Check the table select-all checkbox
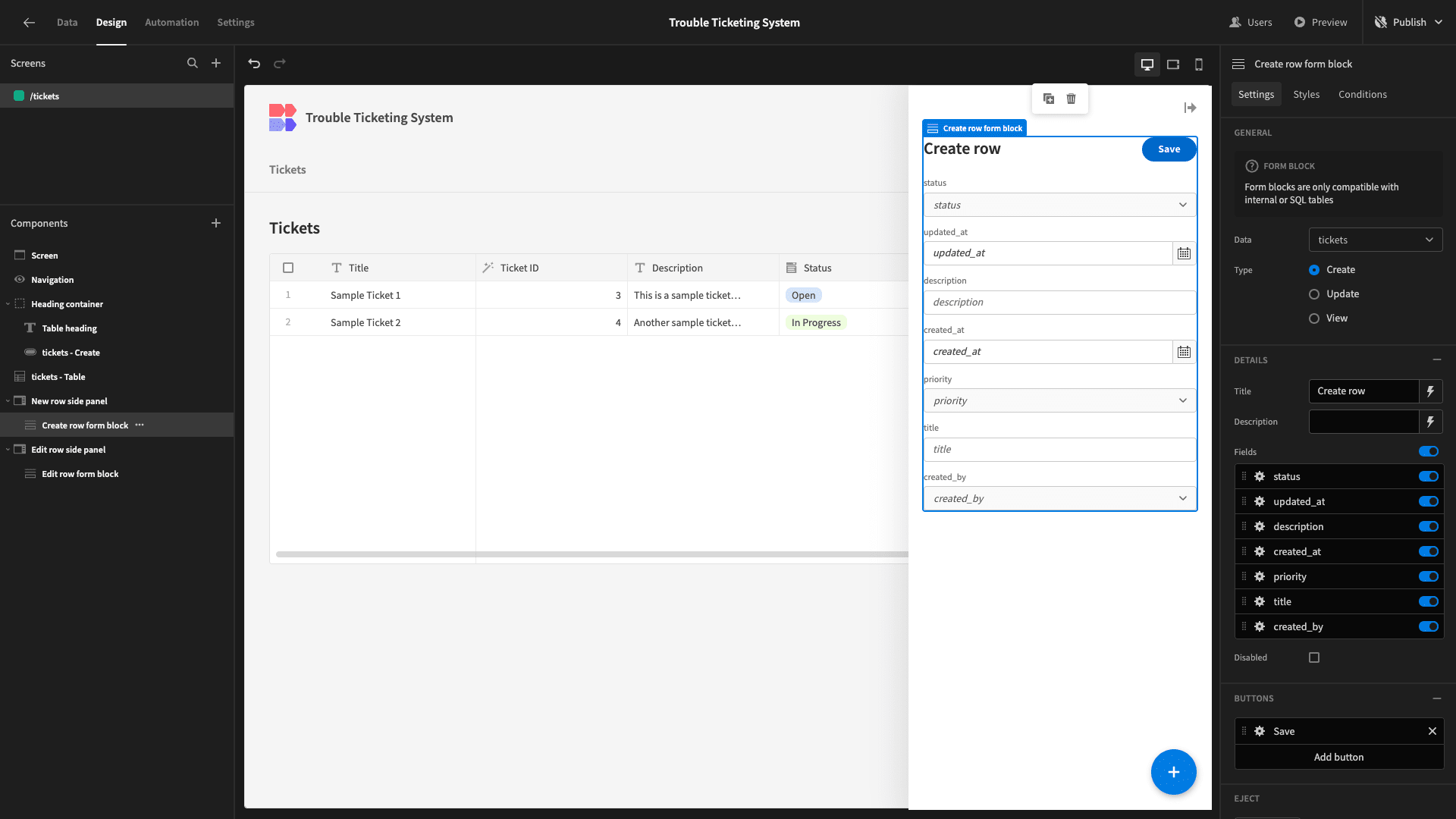 (x=288, y=268)
